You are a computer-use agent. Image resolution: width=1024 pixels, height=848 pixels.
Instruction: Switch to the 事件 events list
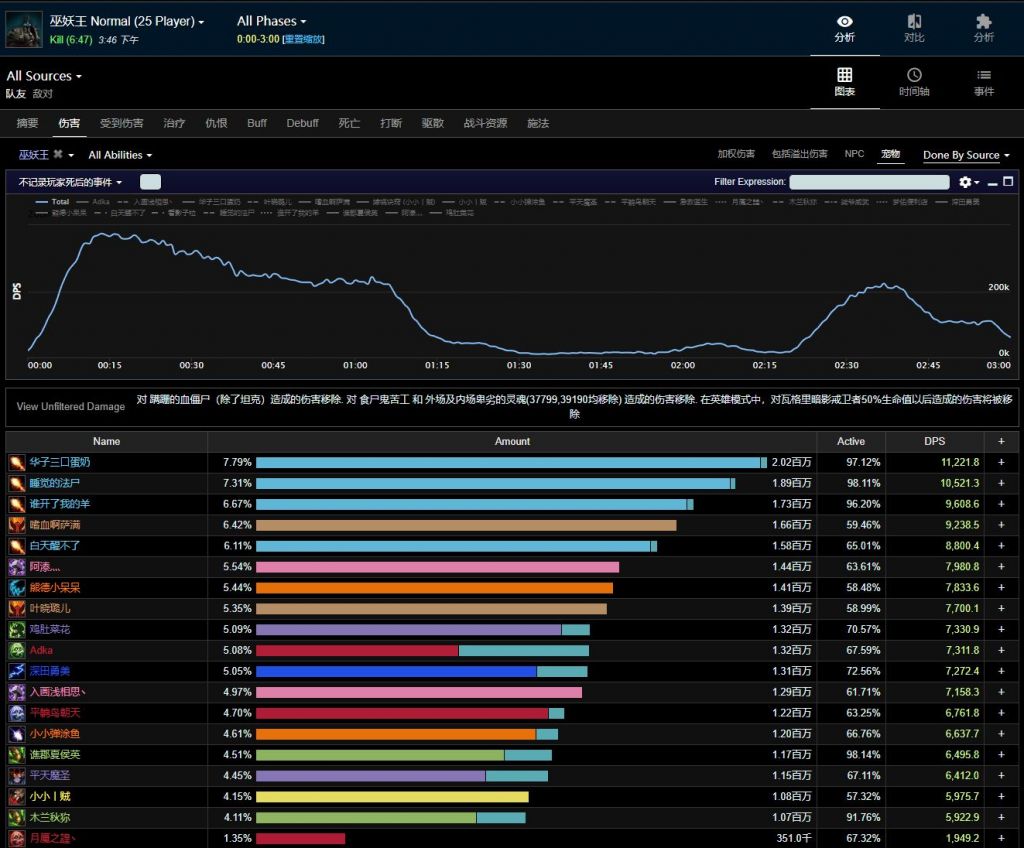(983, 82)
